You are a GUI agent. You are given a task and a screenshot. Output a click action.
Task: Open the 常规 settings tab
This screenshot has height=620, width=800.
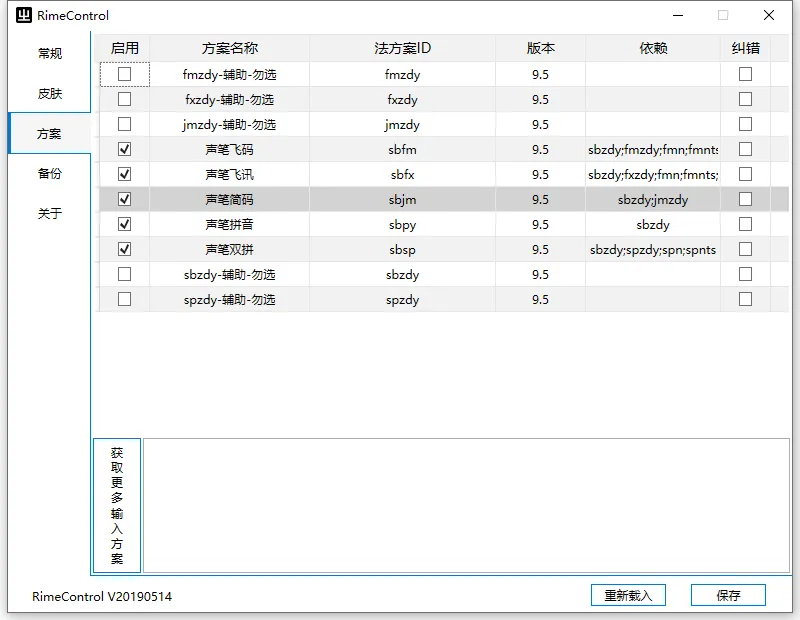(49, 54)
